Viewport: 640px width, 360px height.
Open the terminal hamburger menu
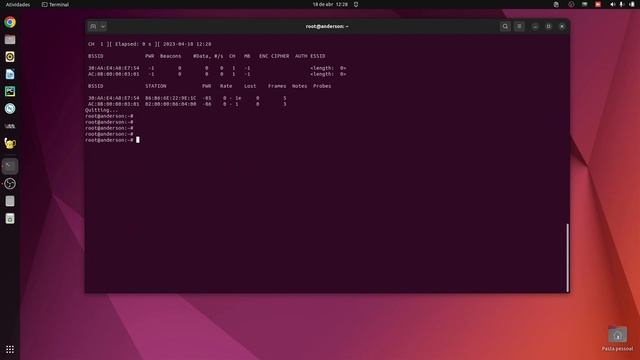[x=519, y=27]
